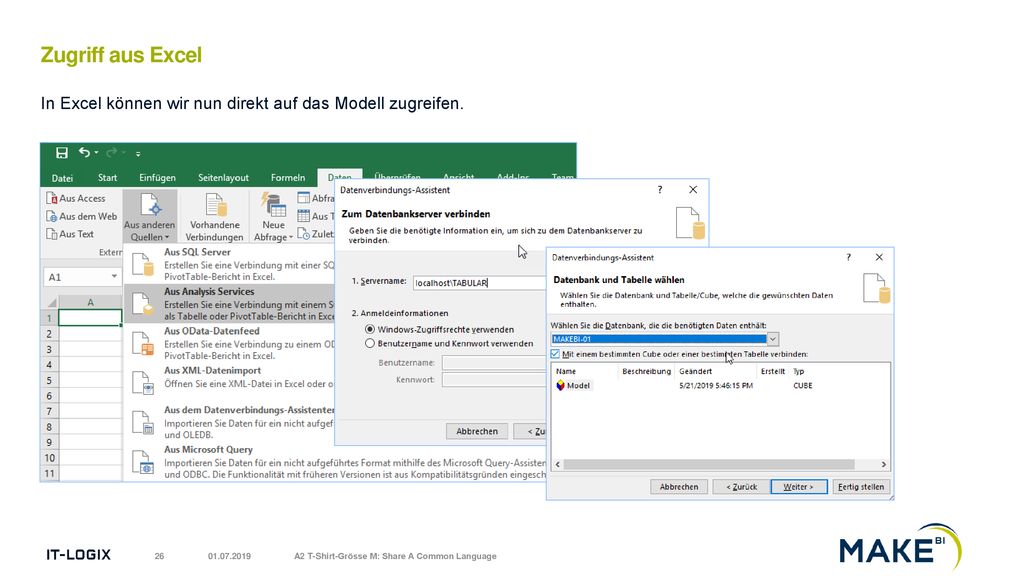
Task: Select cell A1 in the worksheet
Action: pos(90,317)
